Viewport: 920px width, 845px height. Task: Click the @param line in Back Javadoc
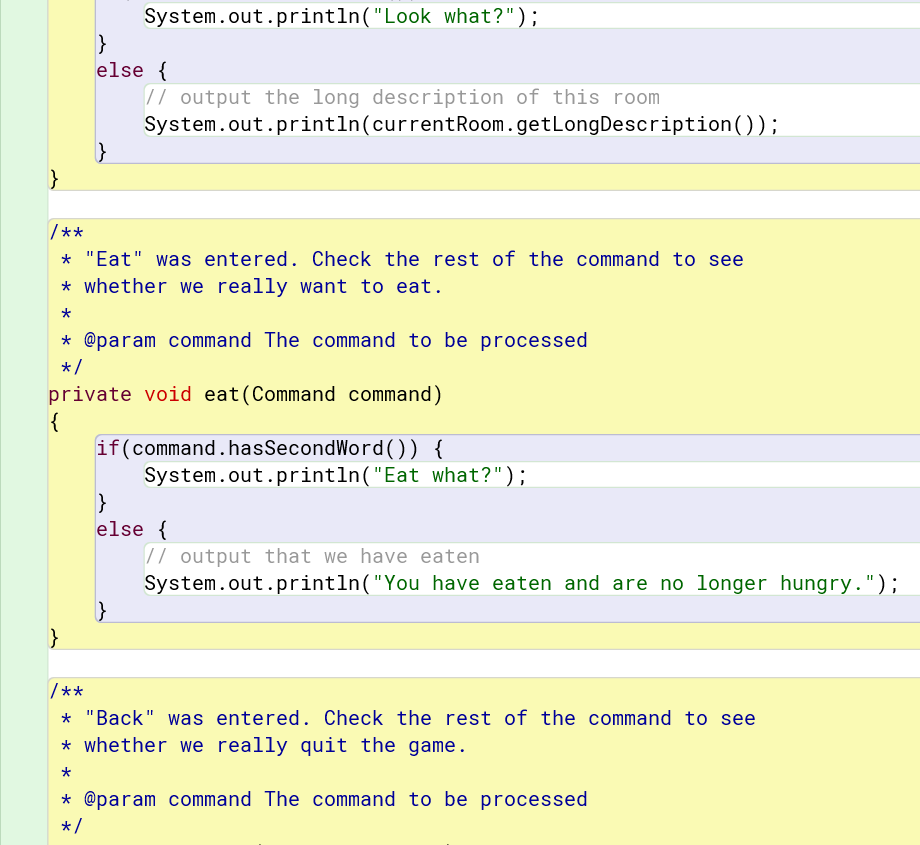point(324,799)
